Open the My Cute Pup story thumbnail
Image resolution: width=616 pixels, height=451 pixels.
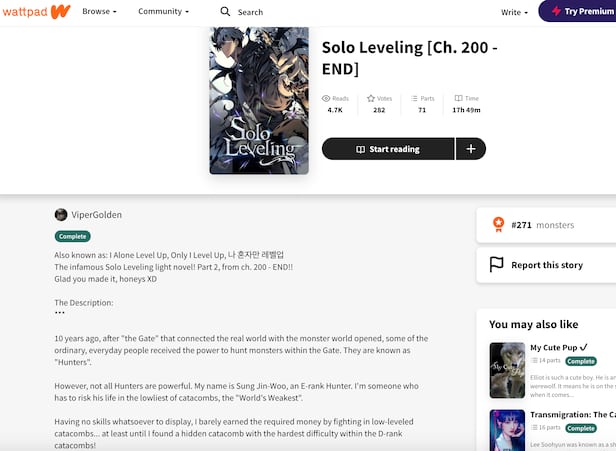[507, 370]
